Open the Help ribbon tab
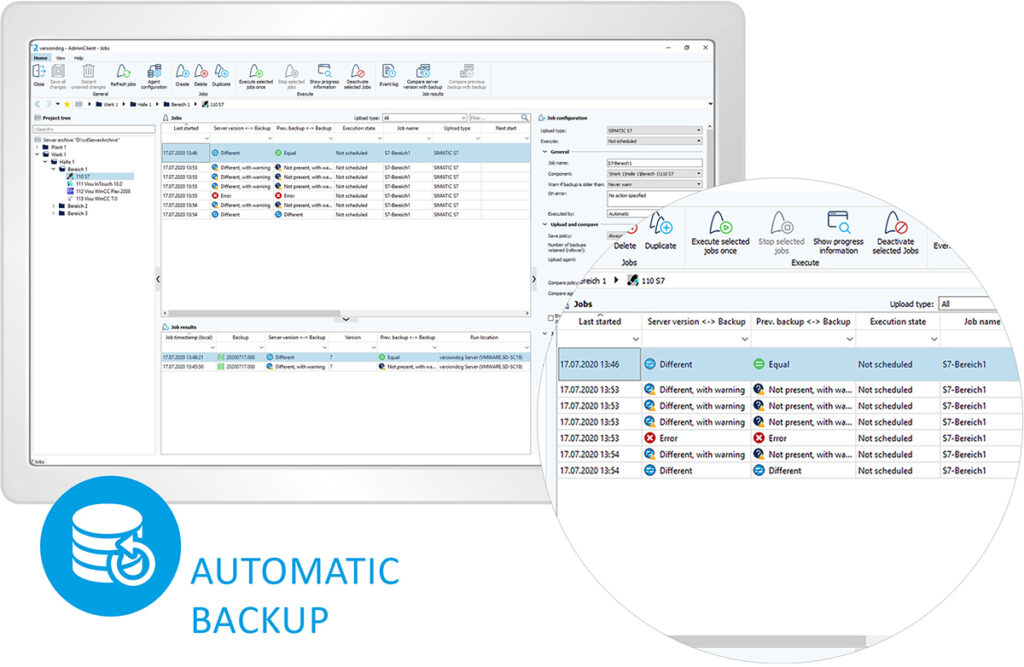Image resolution: width=1024 pixels, height=667 pixels. [78, 58]
